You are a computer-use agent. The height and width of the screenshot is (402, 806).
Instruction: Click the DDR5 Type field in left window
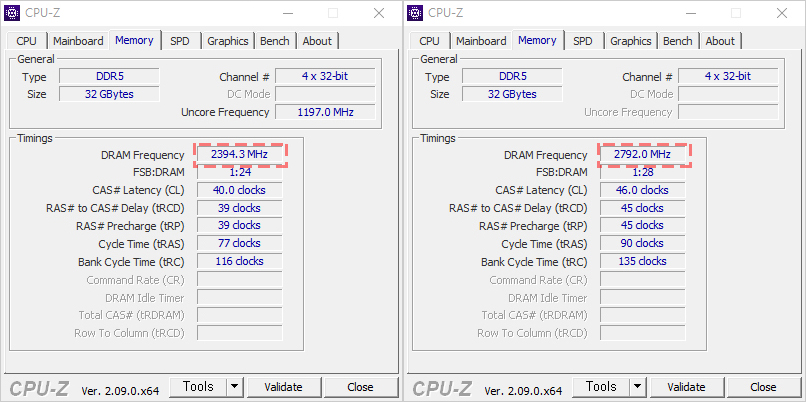109,77
